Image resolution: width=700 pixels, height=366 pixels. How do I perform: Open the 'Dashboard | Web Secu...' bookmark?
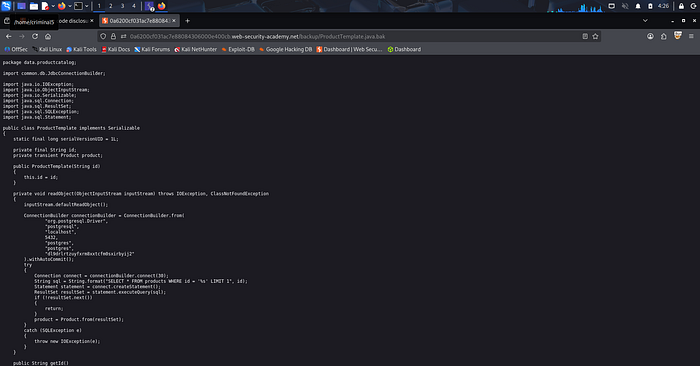coord(350,49)
